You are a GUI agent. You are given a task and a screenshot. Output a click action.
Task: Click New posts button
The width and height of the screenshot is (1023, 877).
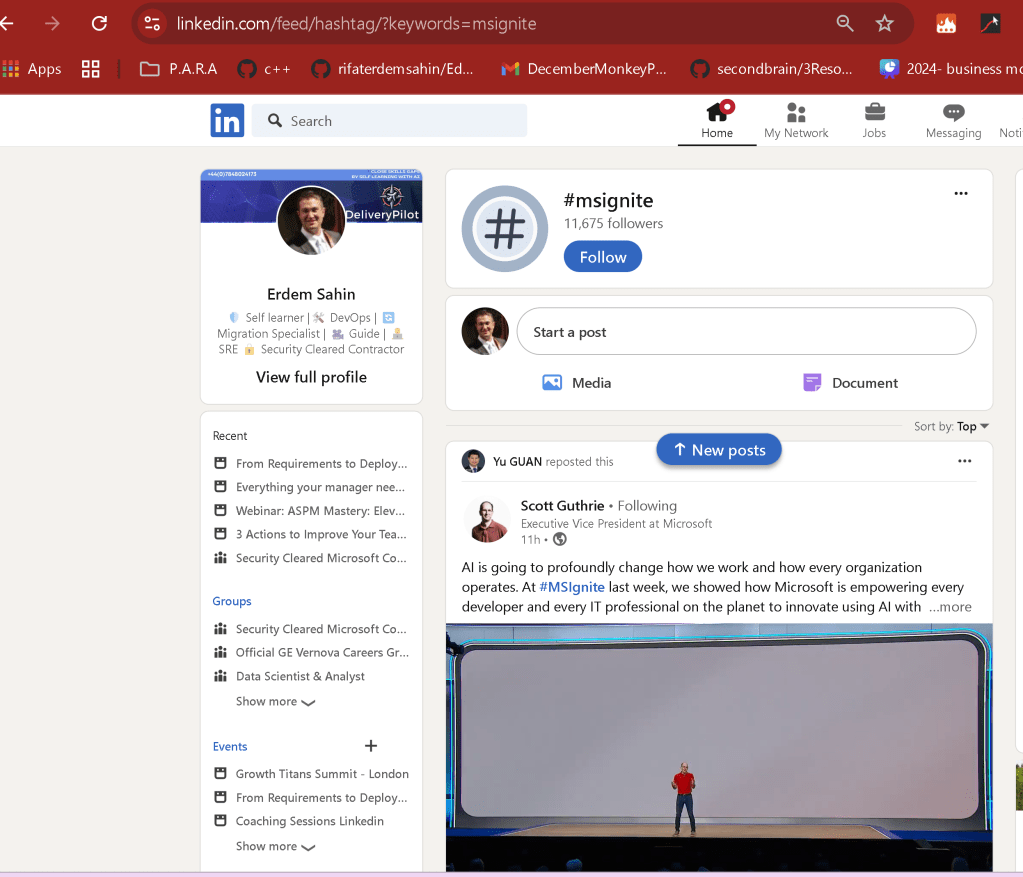pyautogui.click(x=718, y=450)
